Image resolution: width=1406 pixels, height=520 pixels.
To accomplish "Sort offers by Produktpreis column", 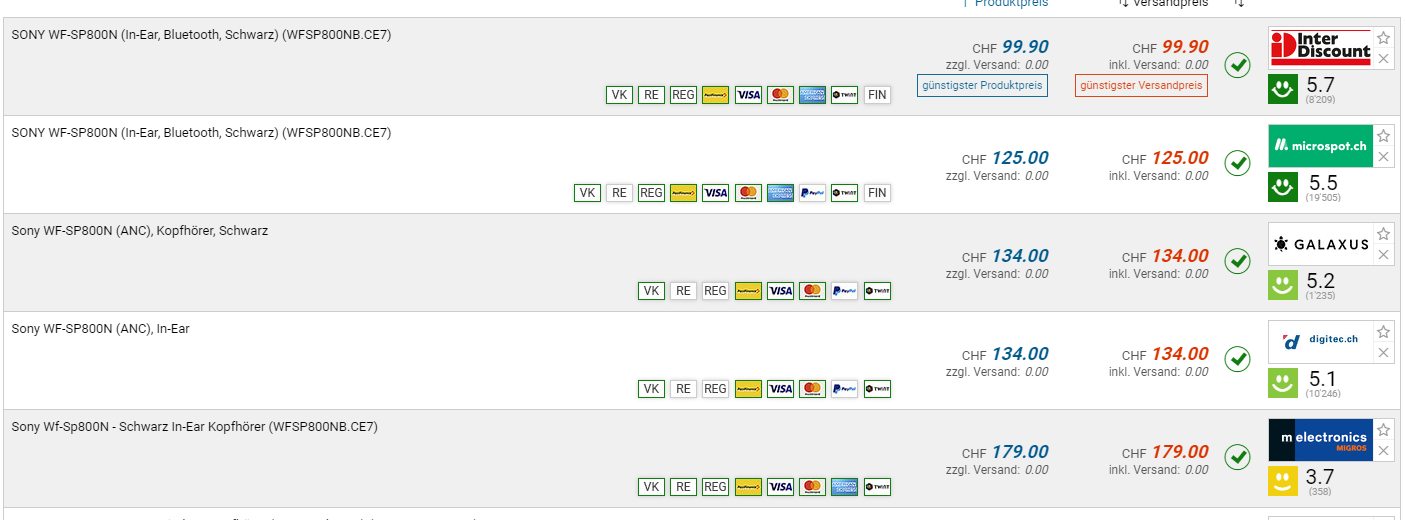I will coord(1010,3).
